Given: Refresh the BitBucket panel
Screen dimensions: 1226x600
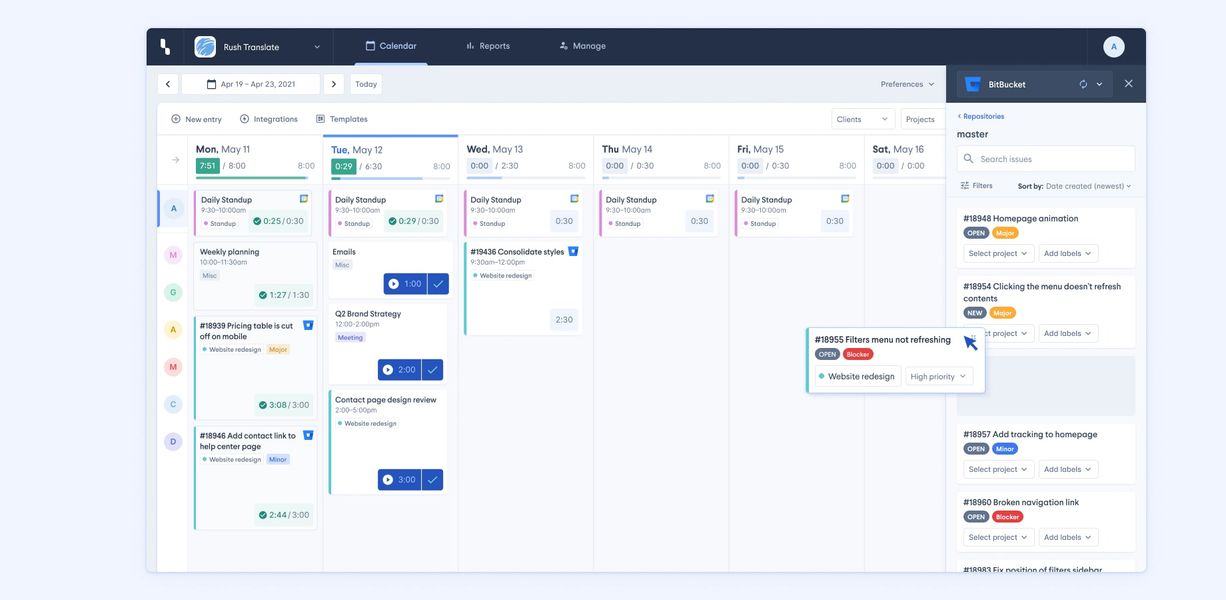Looking at the screenshot, I should tap(1083, 84).
